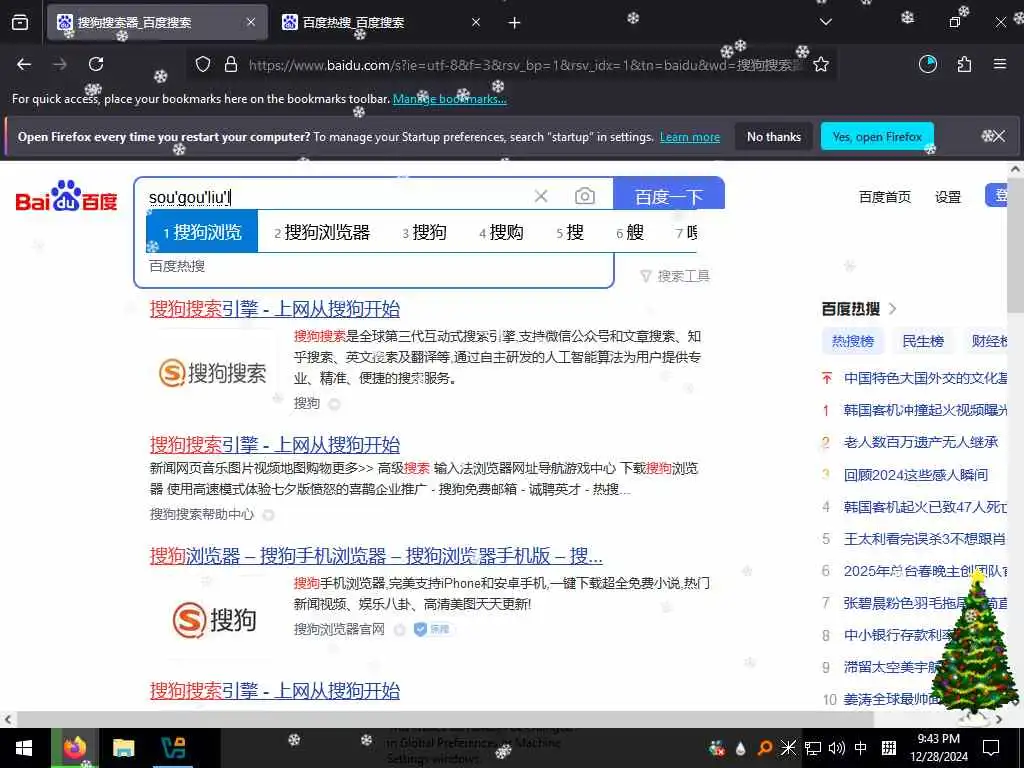Go to 百度首页 link
This screenshot has height=768, width=1024.
coord(884,197)
